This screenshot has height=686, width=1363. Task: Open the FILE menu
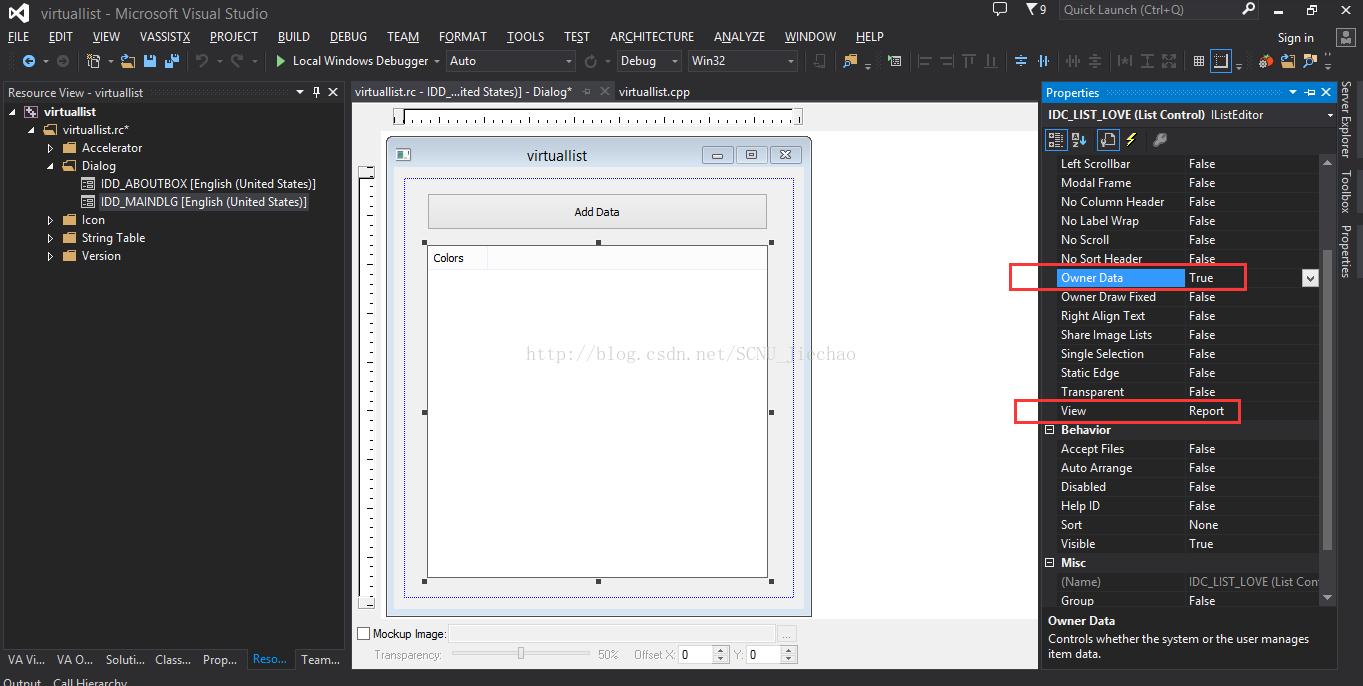pos(19,37)
